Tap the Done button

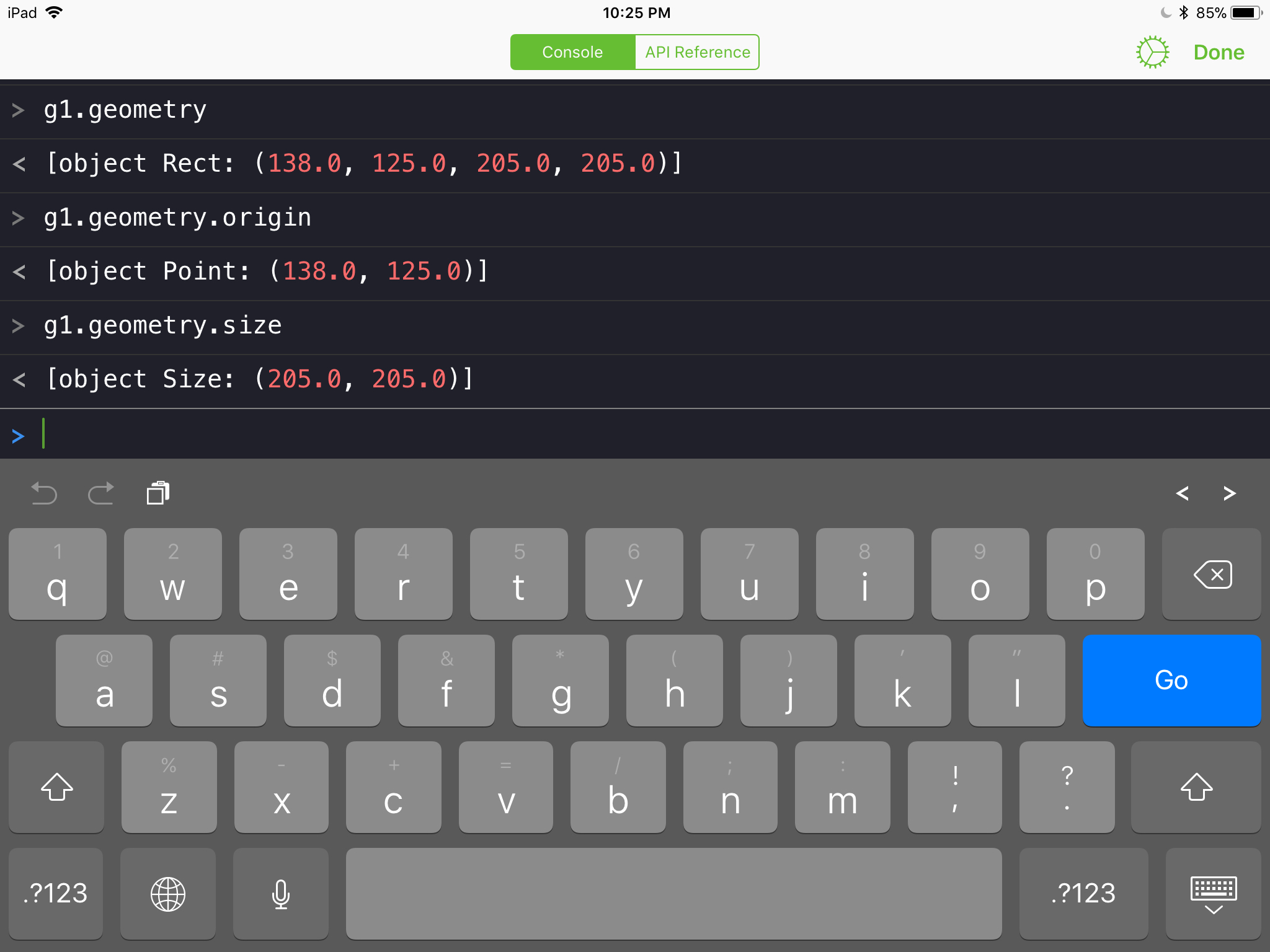pos(1219,53)
